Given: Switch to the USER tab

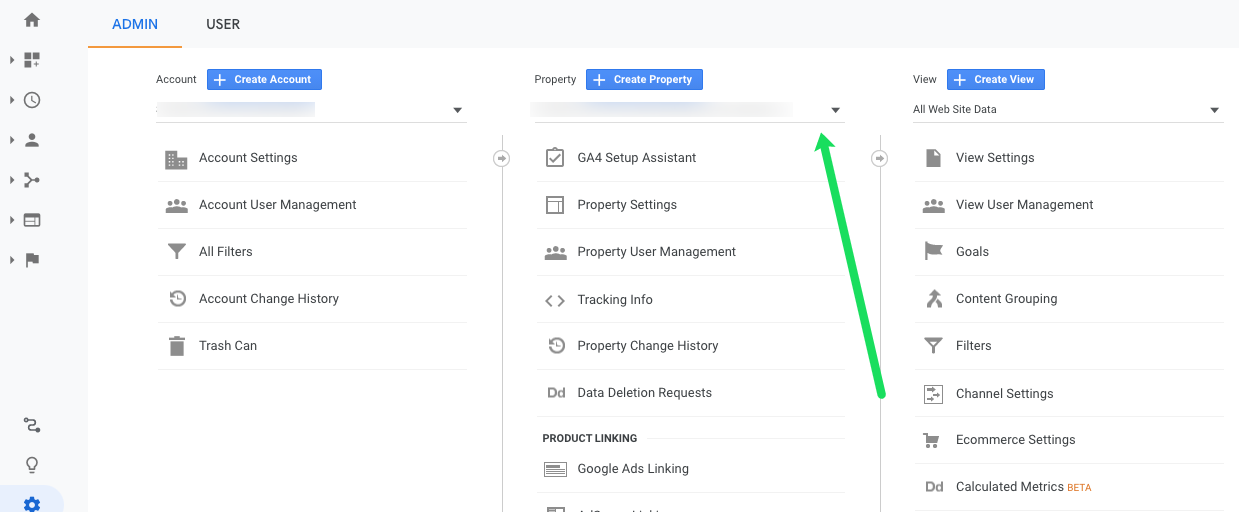Looking at the screenshot, I should tap(223, 24).
